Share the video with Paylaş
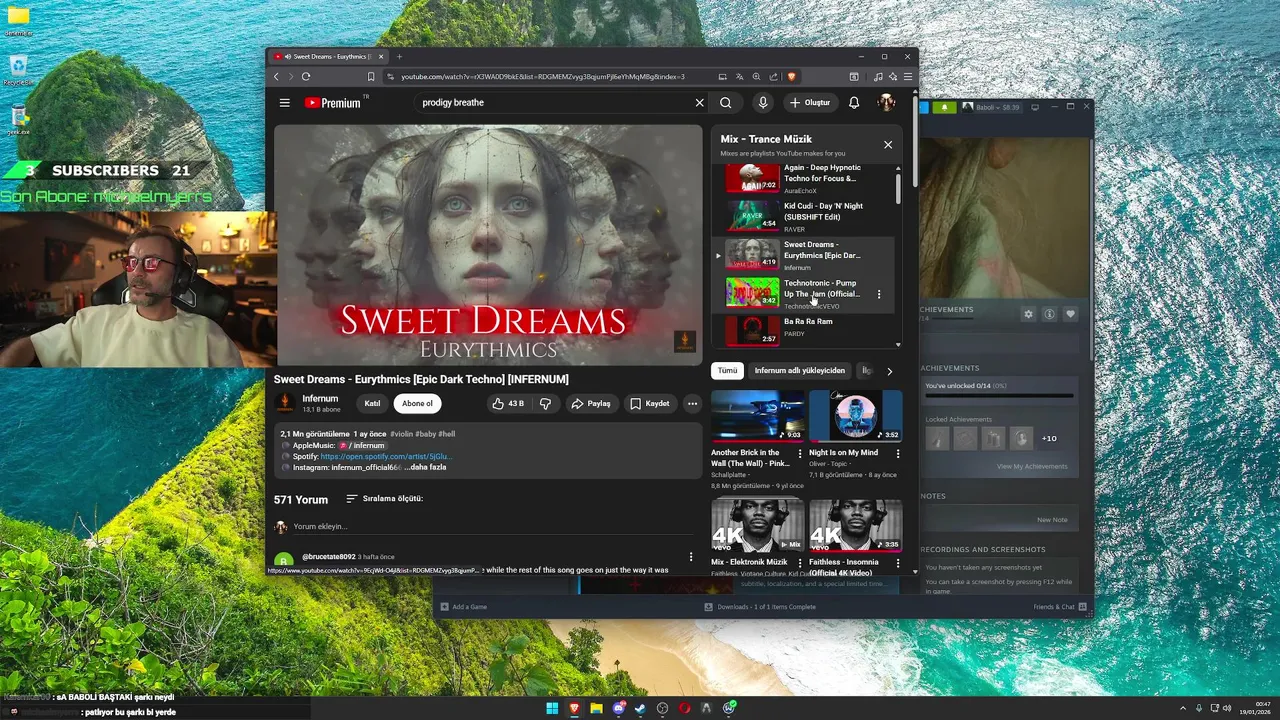This screenshot has height=720, width=1280. (591, 404)
